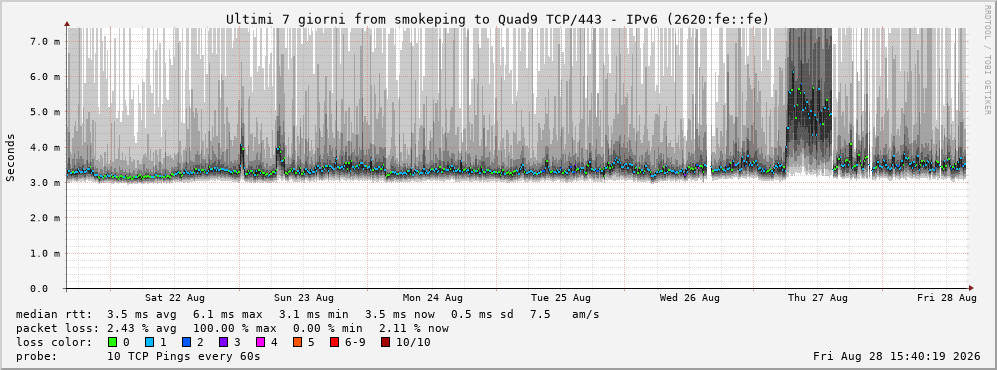The image size is (997, 370).
Task: Click the Sun 23 Aug axis label
Action: click(304, 298)
